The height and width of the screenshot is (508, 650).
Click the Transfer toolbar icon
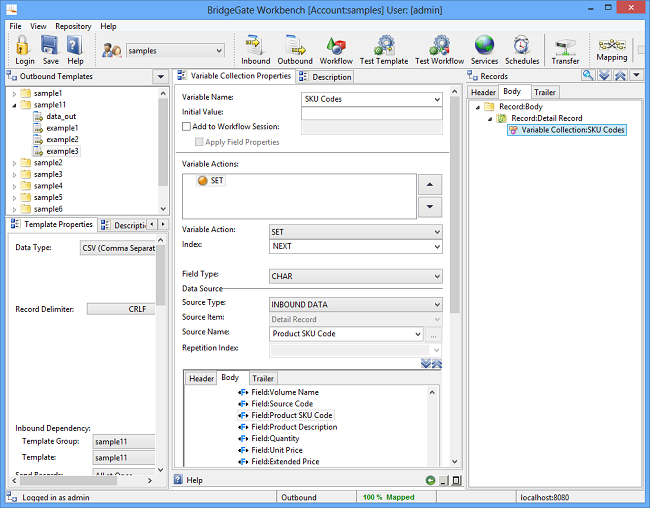click(565, 48)
